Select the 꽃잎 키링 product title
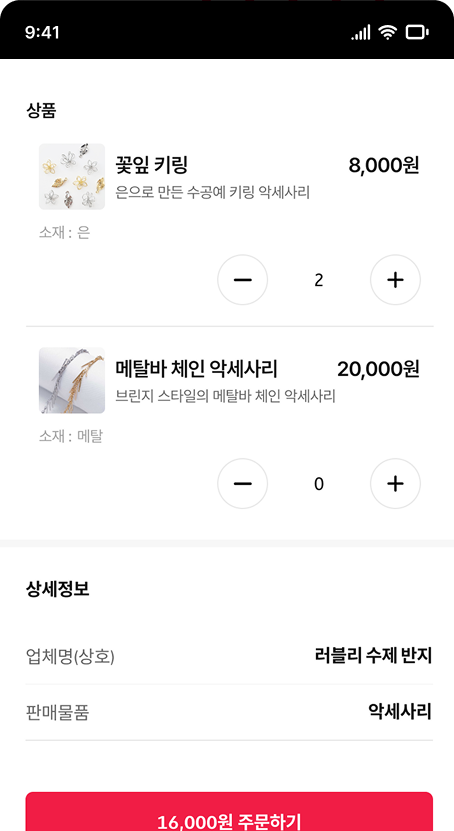The image size is (454, 831). [152, 165]
